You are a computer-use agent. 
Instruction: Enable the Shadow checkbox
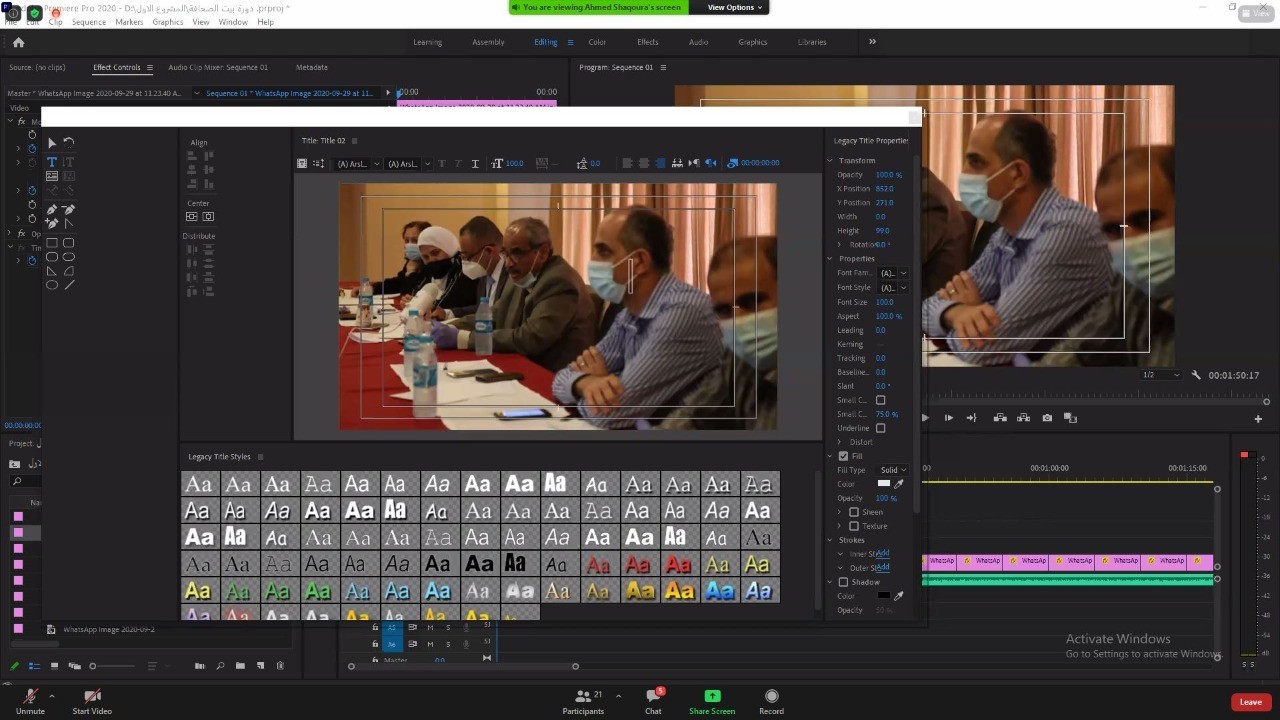tap(843, 582)
